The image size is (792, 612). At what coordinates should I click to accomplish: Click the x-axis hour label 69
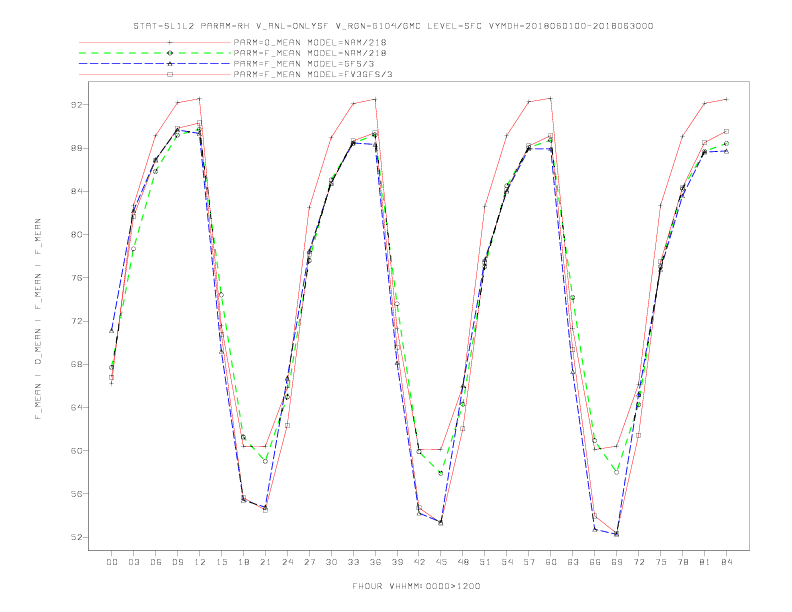pyautogui.click(x=617, y=562)
